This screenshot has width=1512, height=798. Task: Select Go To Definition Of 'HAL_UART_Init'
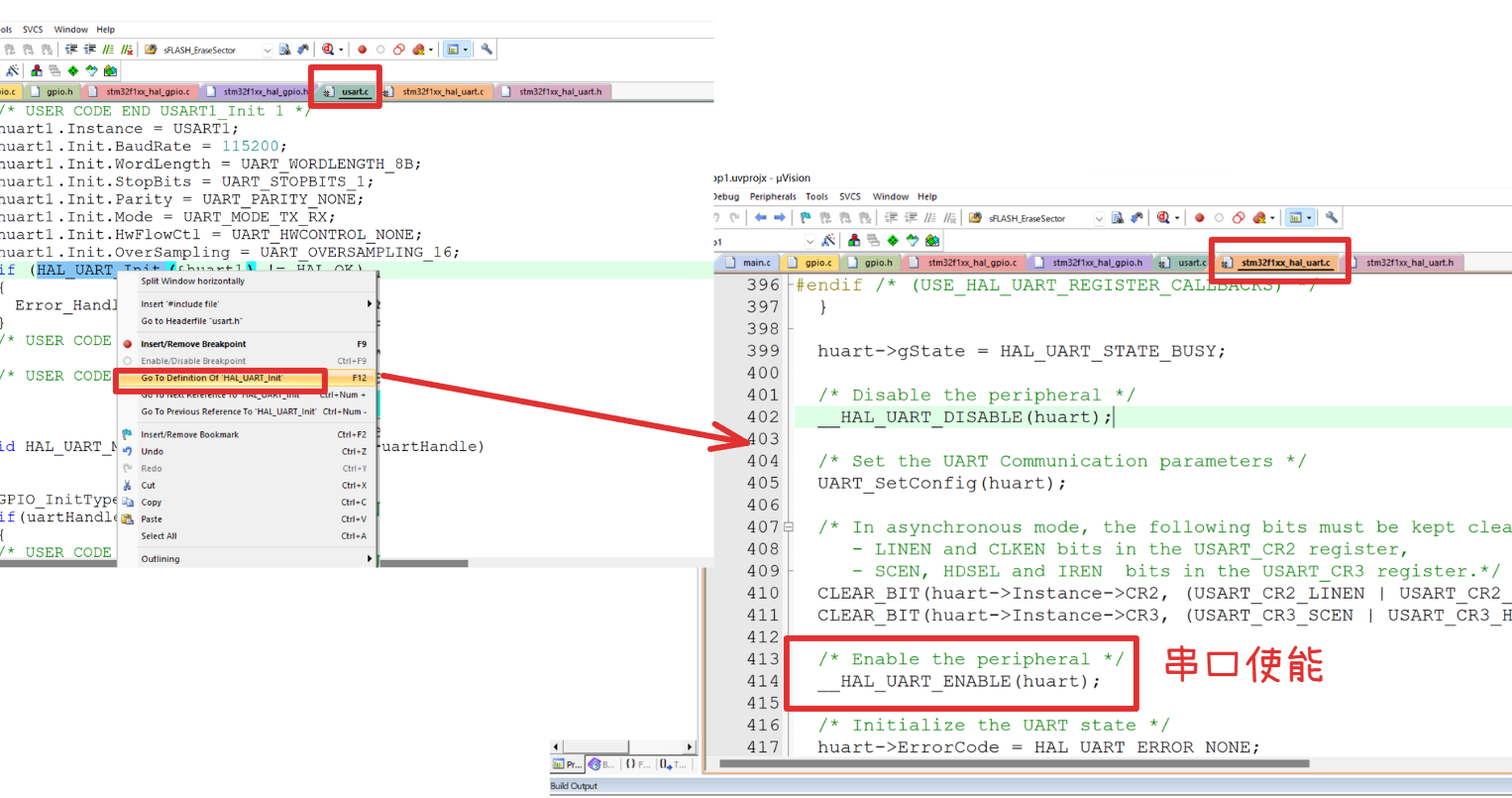pyautogui.click(x=246, y=378)
